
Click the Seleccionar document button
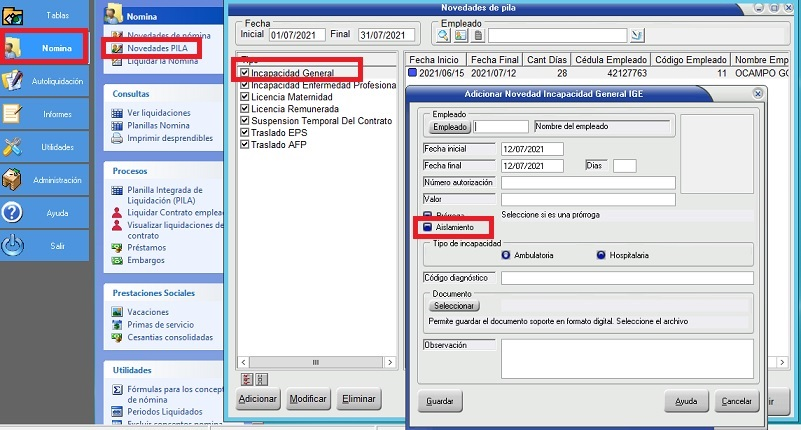tap(454, 305)
